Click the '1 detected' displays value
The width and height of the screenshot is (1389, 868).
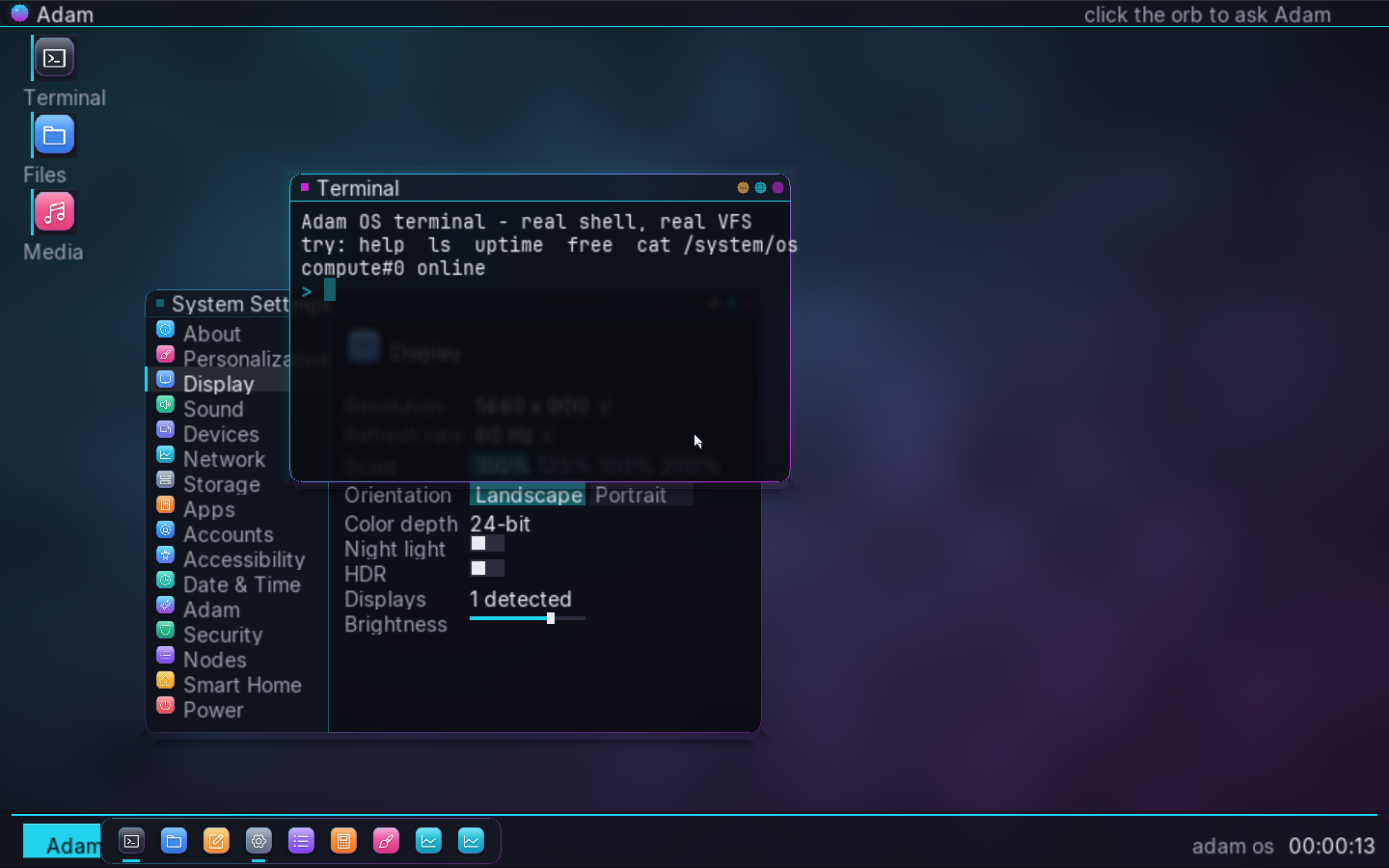pos(520,599)
